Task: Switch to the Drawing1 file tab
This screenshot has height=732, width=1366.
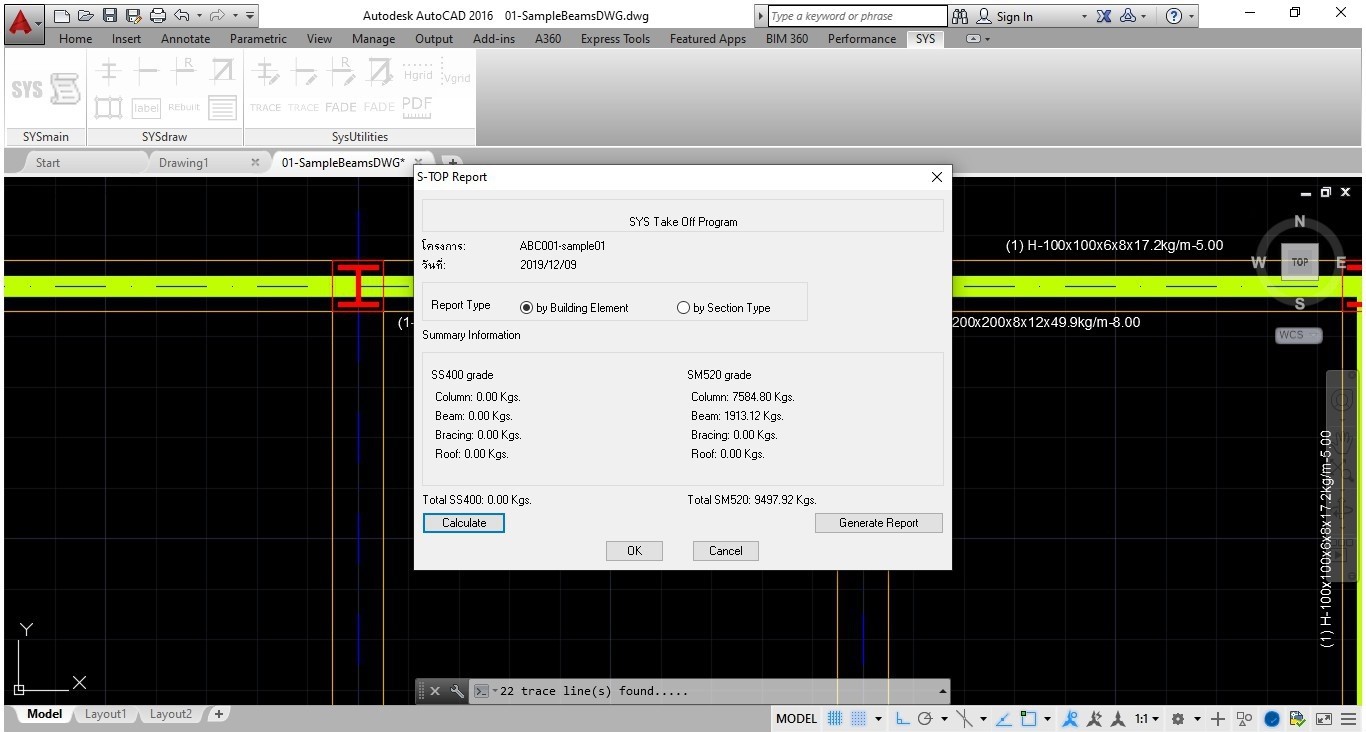Action: [x=184, y=162]
